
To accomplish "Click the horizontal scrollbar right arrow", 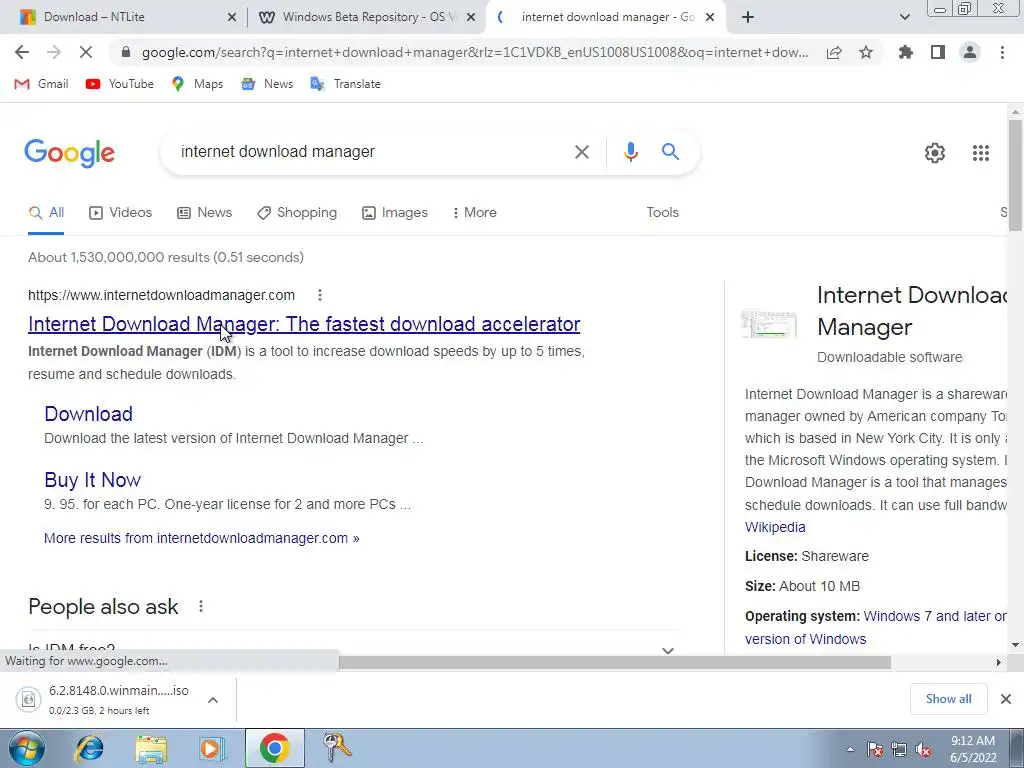I will coord(998,663).
